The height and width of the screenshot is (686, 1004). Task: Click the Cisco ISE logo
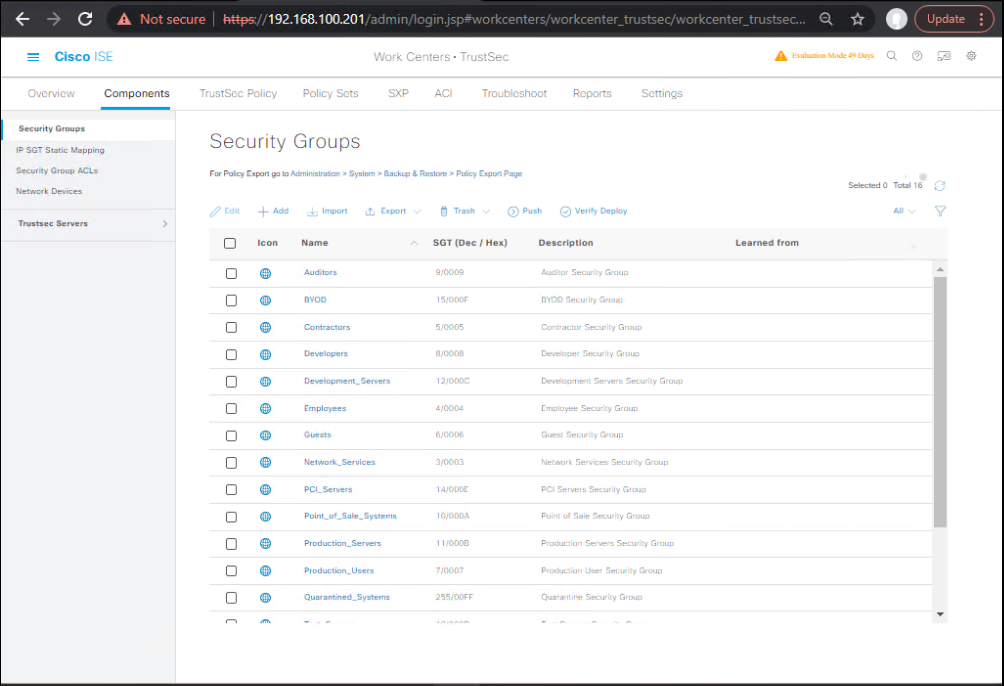tap(84, 57)
